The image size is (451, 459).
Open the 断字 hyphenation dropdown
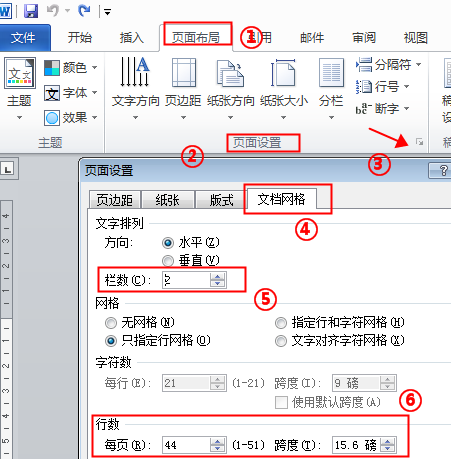coord(382,108)
